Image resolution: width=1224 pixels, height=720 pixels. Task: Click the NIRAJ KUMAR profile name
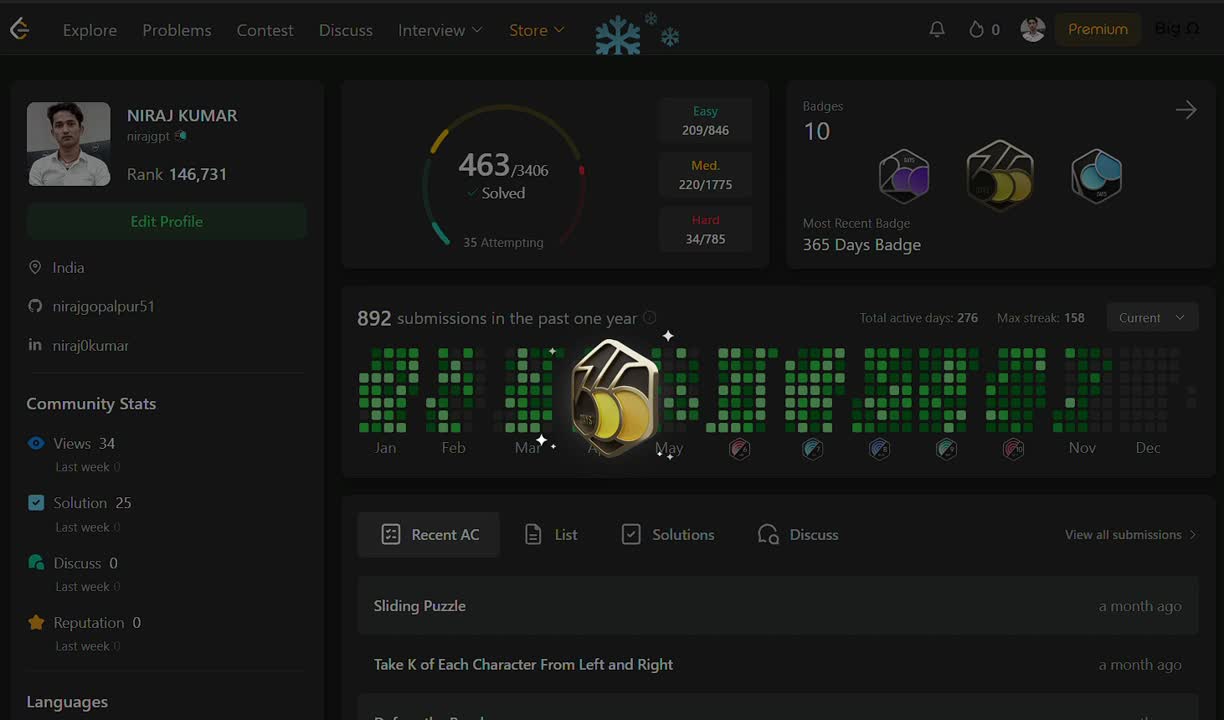[182, 115]
